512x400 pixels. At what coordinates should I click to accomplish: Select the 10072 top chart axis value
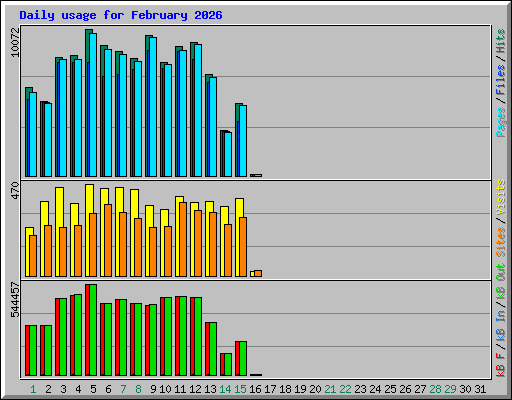click(x=15, y=42)
